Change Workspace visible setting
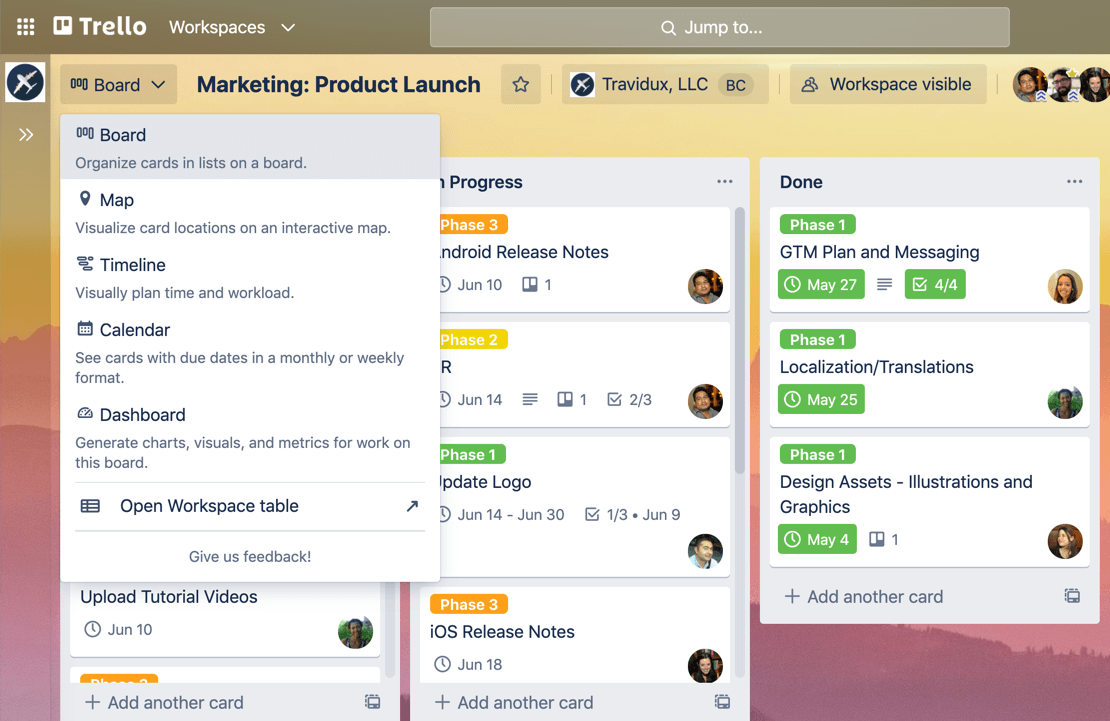The height and width of the screenshot is (721, 1110). click(x=887, y=84)
